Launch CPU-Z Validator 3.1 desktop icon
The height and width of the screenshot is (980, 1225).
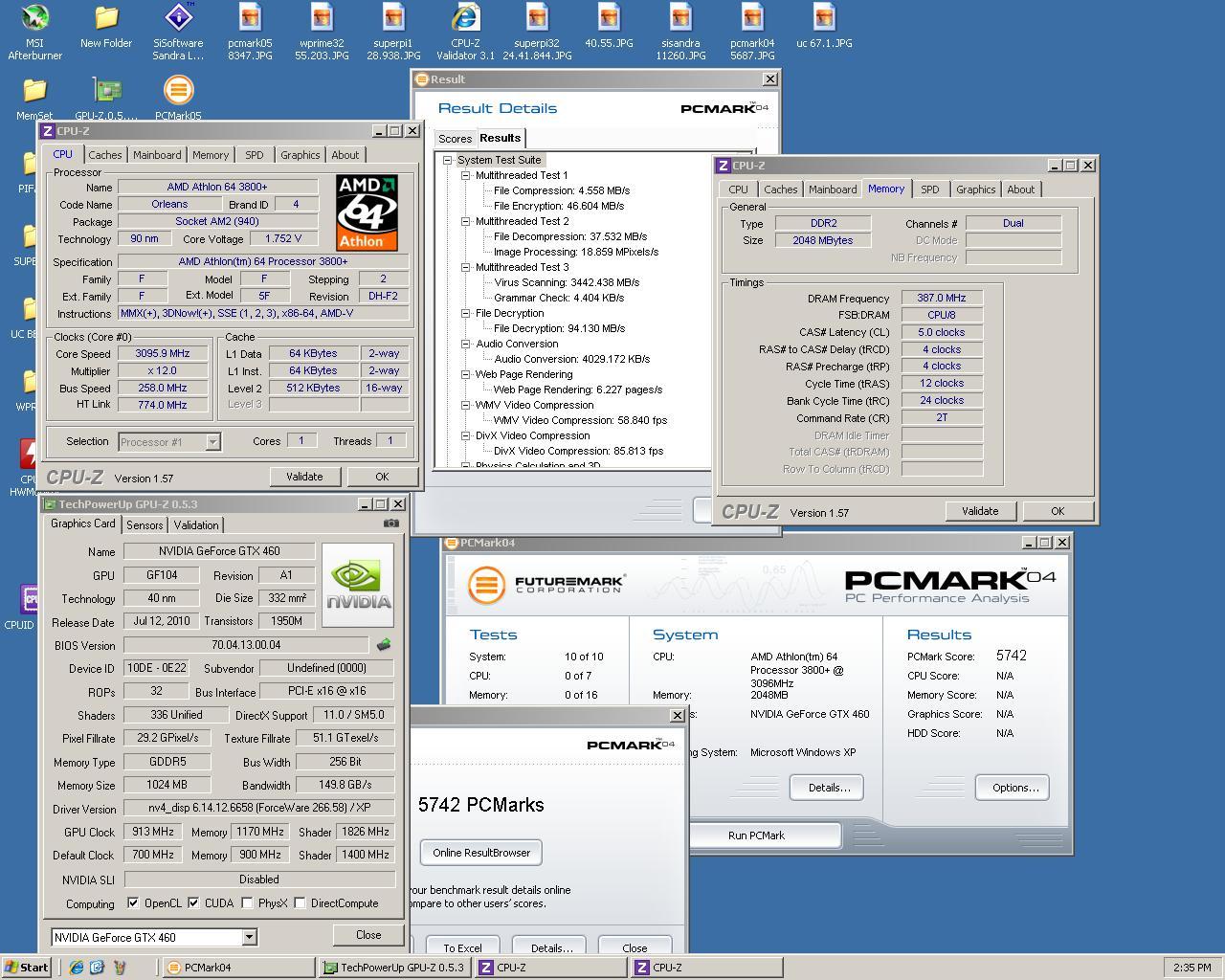coord(465,32)
